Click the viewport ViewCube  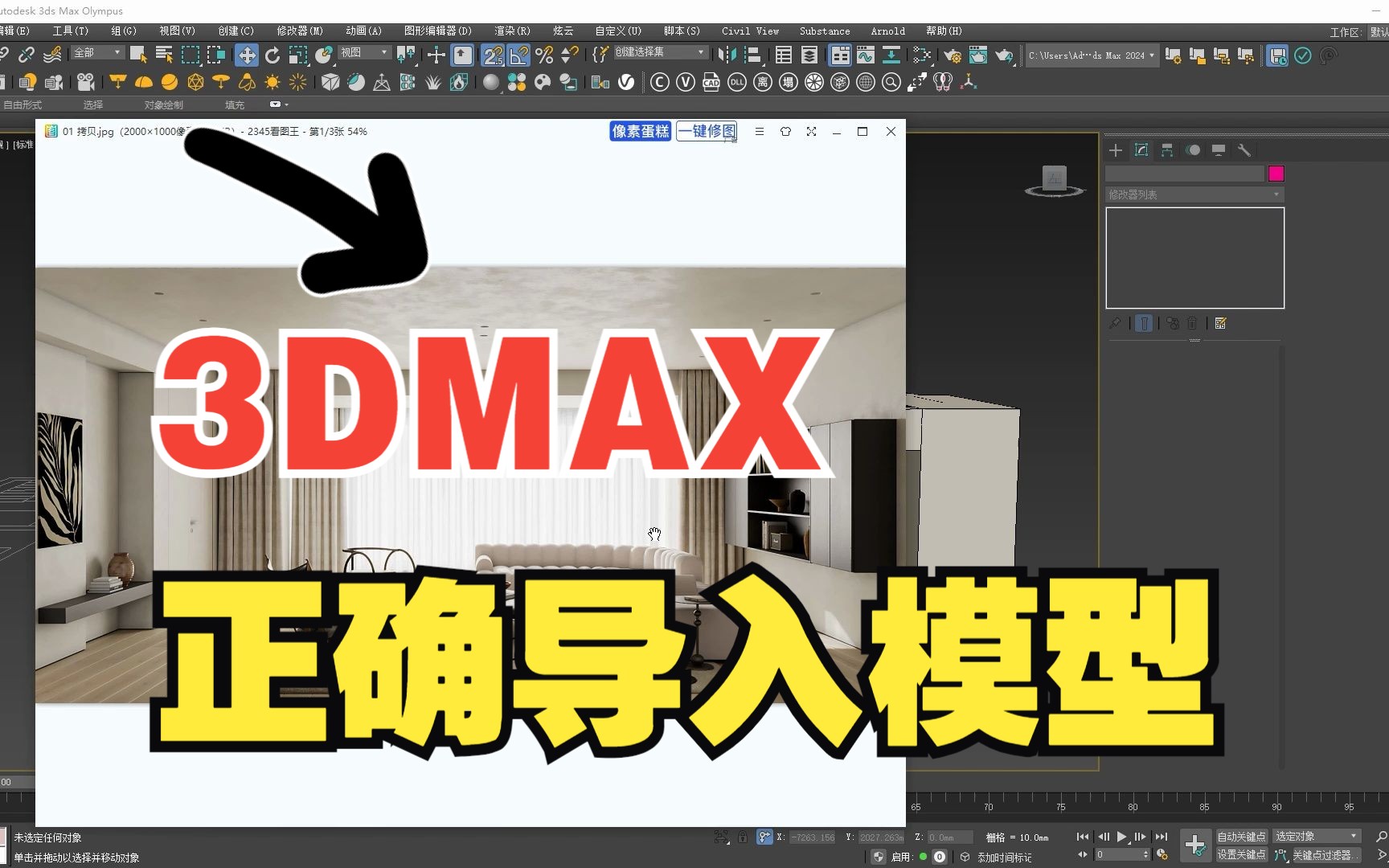pyautogui.click(x=1055, y=181)
